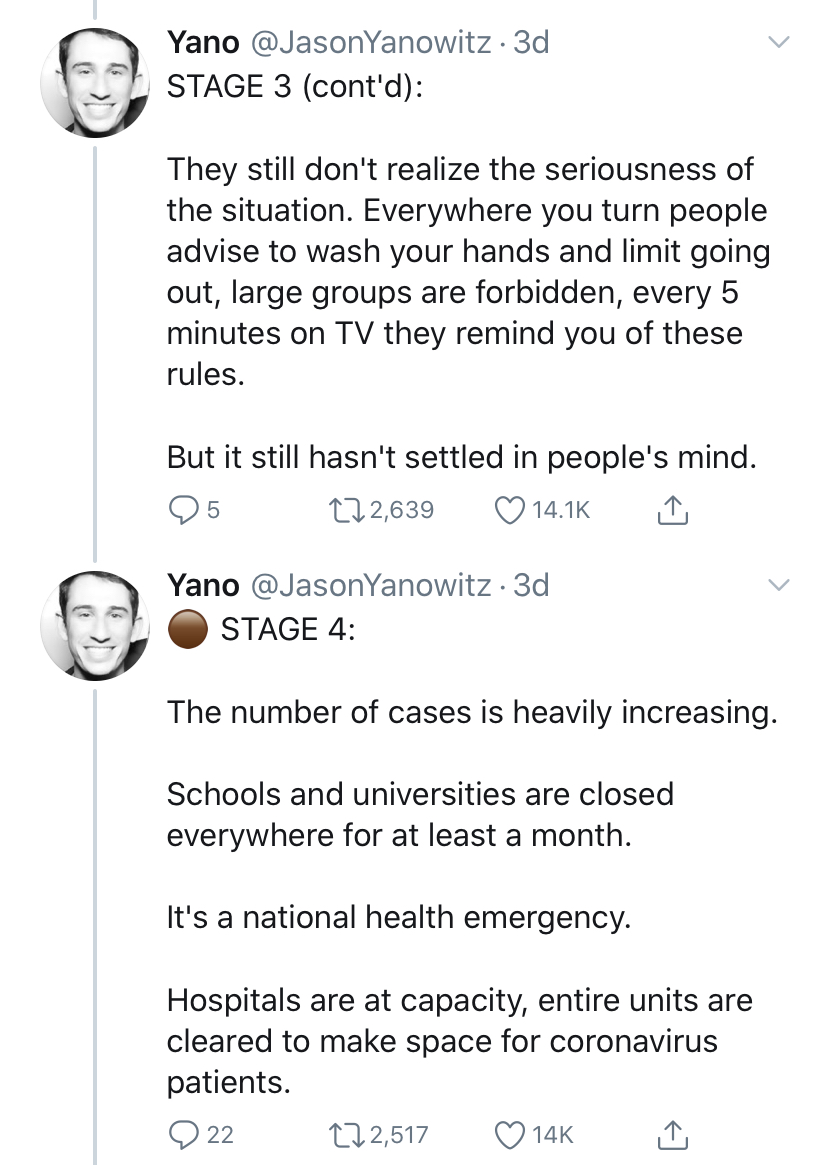Click the Yano display name on first tweet
This screenshot has height=1165, width=828.
[203, 43]
